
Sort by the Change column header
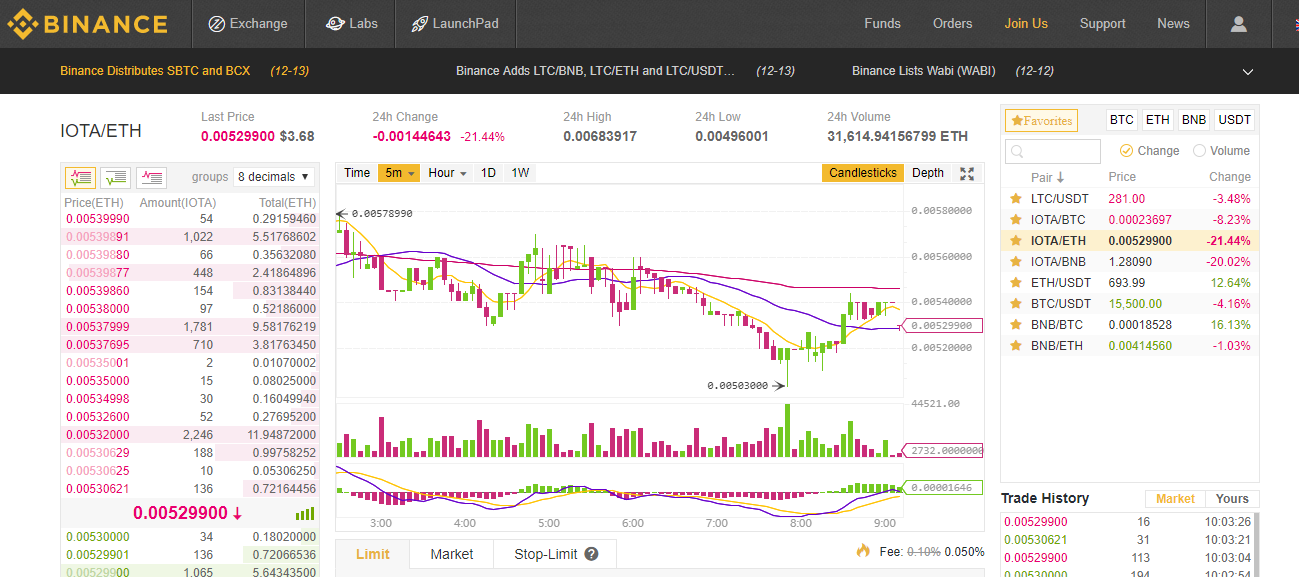point(1230,177)
